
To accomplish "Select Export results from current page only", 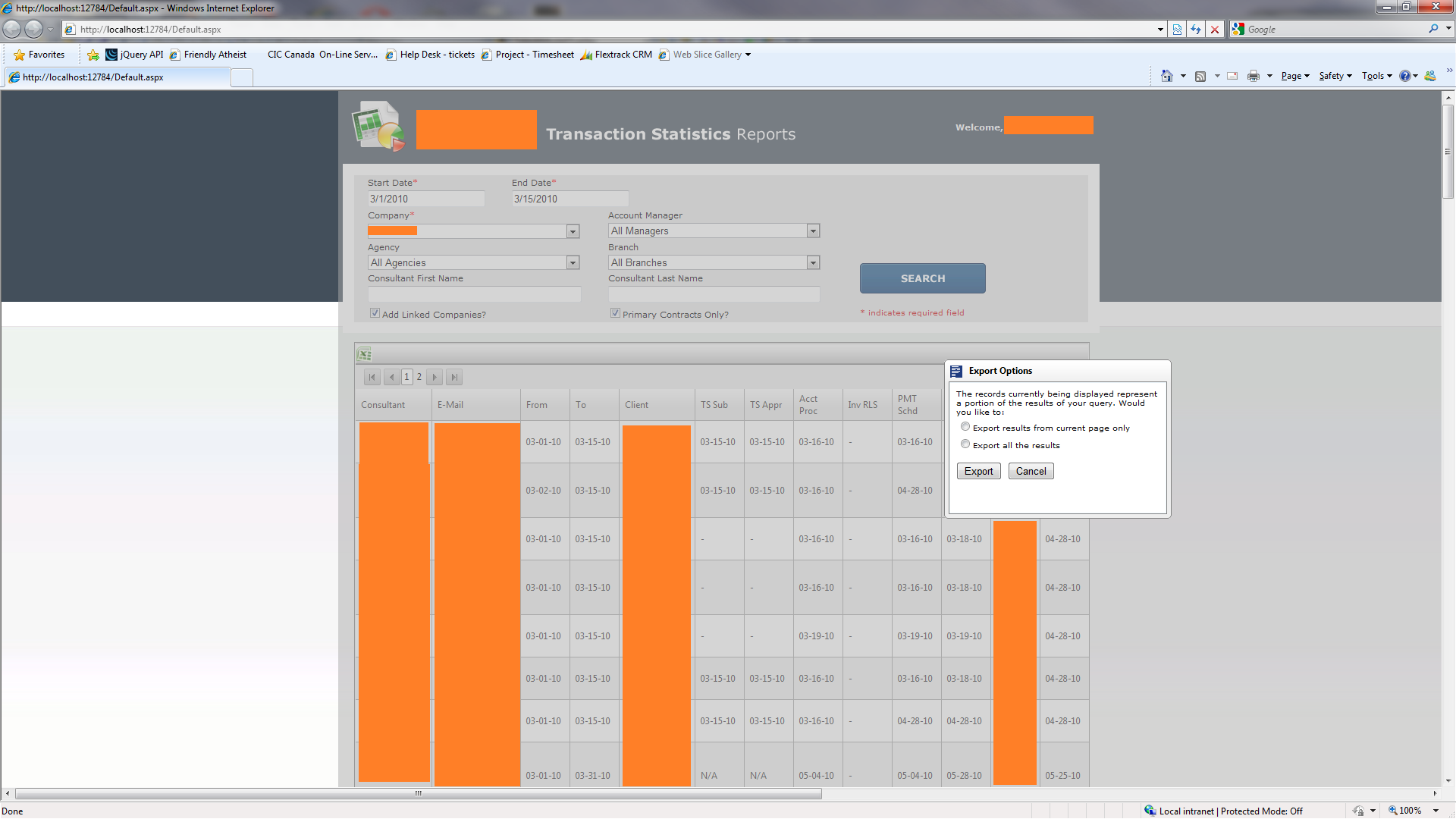I will tap(965, 427).
